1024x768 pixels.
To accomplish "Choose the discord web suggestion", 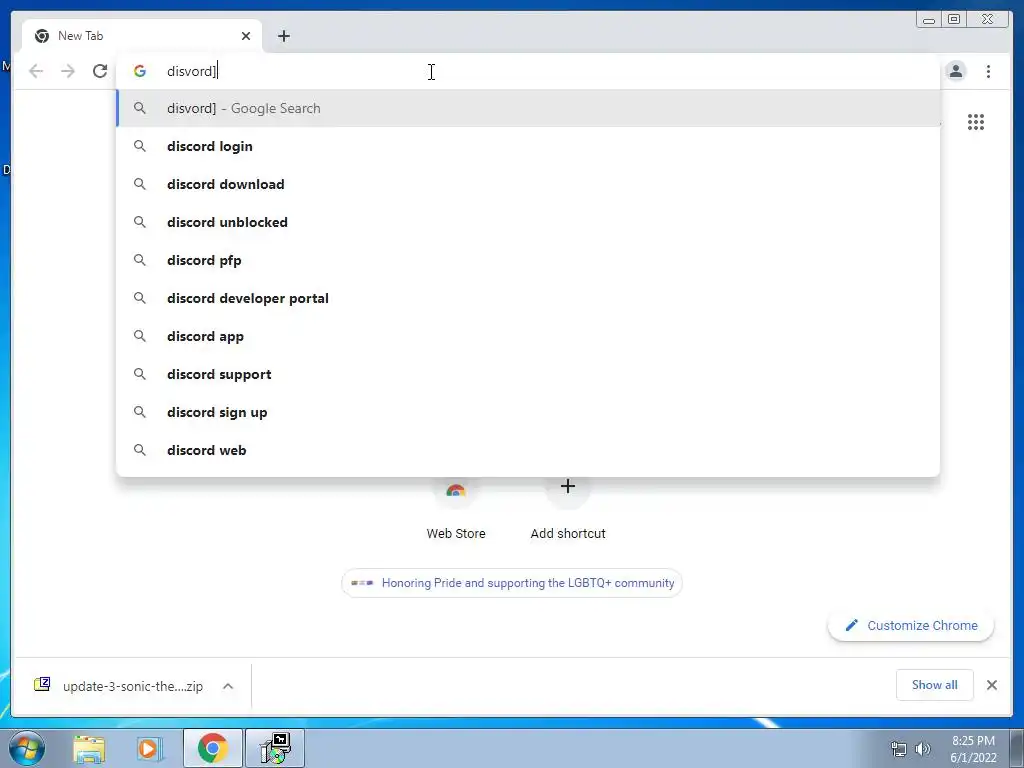I will click(528, 450).
